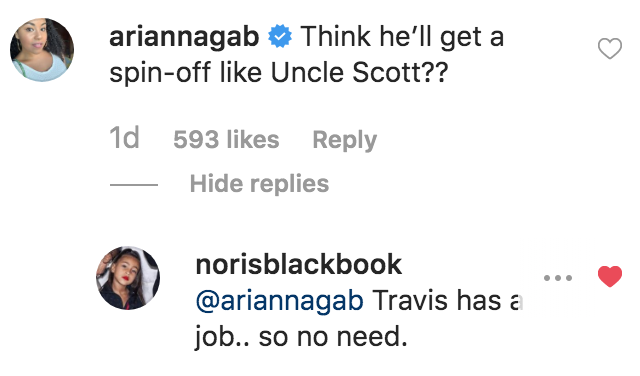
Task: Click the horizontal line before Hide replies
Action: 134,185
